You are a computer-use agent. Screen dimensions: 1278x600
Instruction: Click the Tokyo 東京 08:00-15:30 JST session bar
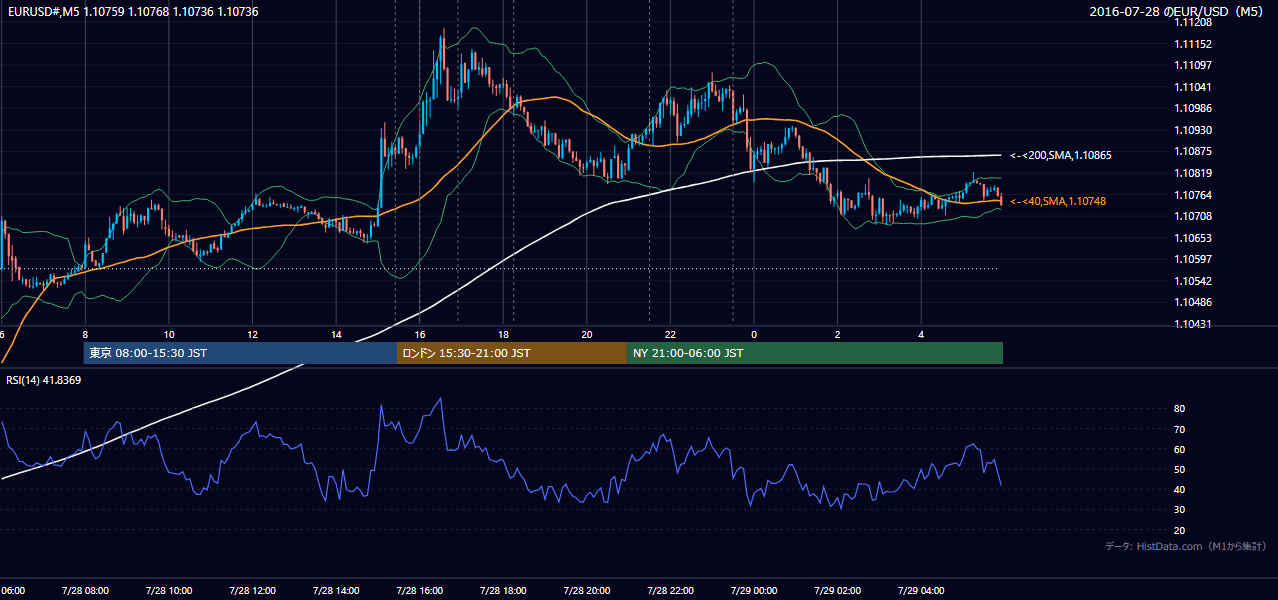coord(240,353)
